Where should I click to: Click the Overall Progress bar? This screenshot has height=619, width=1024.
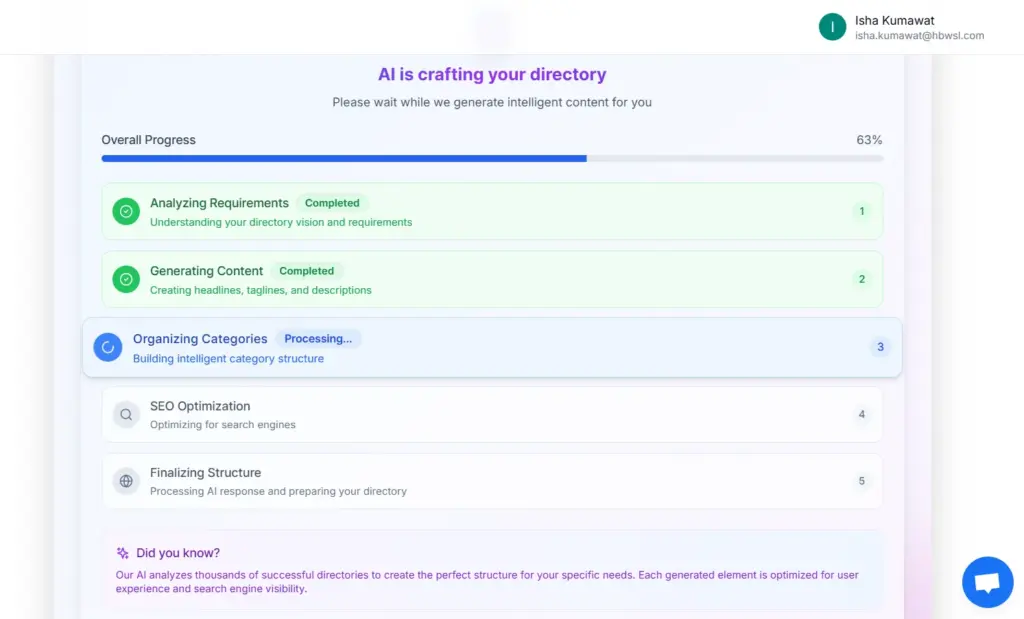point(492,158)
